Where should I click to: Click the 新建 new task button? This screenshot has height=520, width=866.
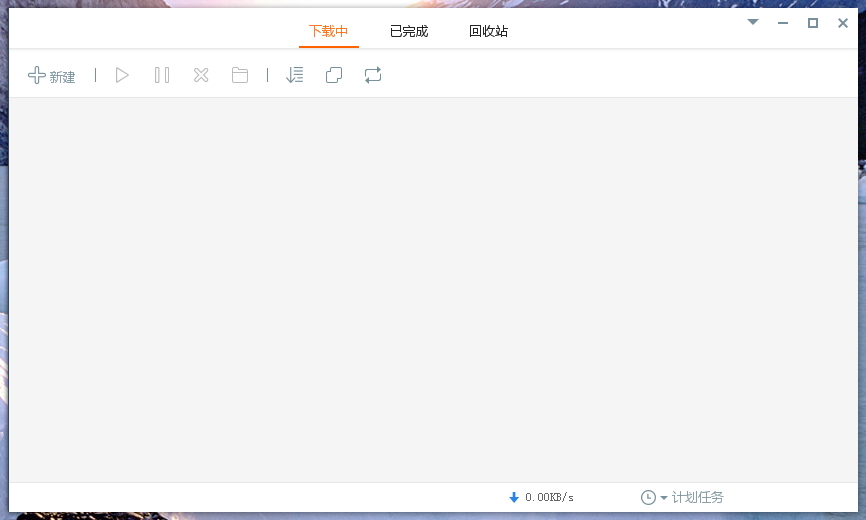click(51, 76)
